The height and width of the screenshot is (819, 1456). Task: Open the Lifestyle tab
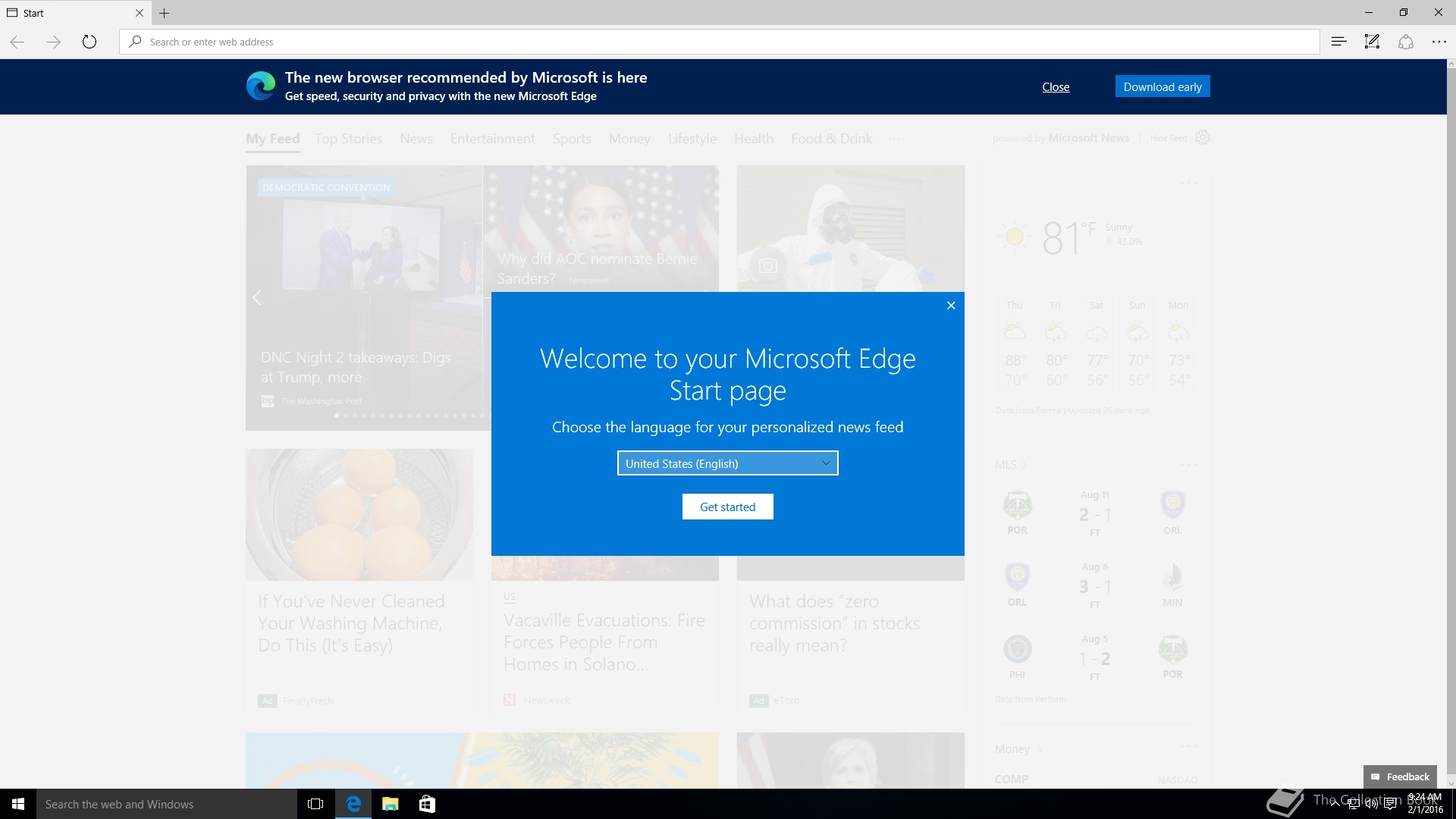point(692,139)
